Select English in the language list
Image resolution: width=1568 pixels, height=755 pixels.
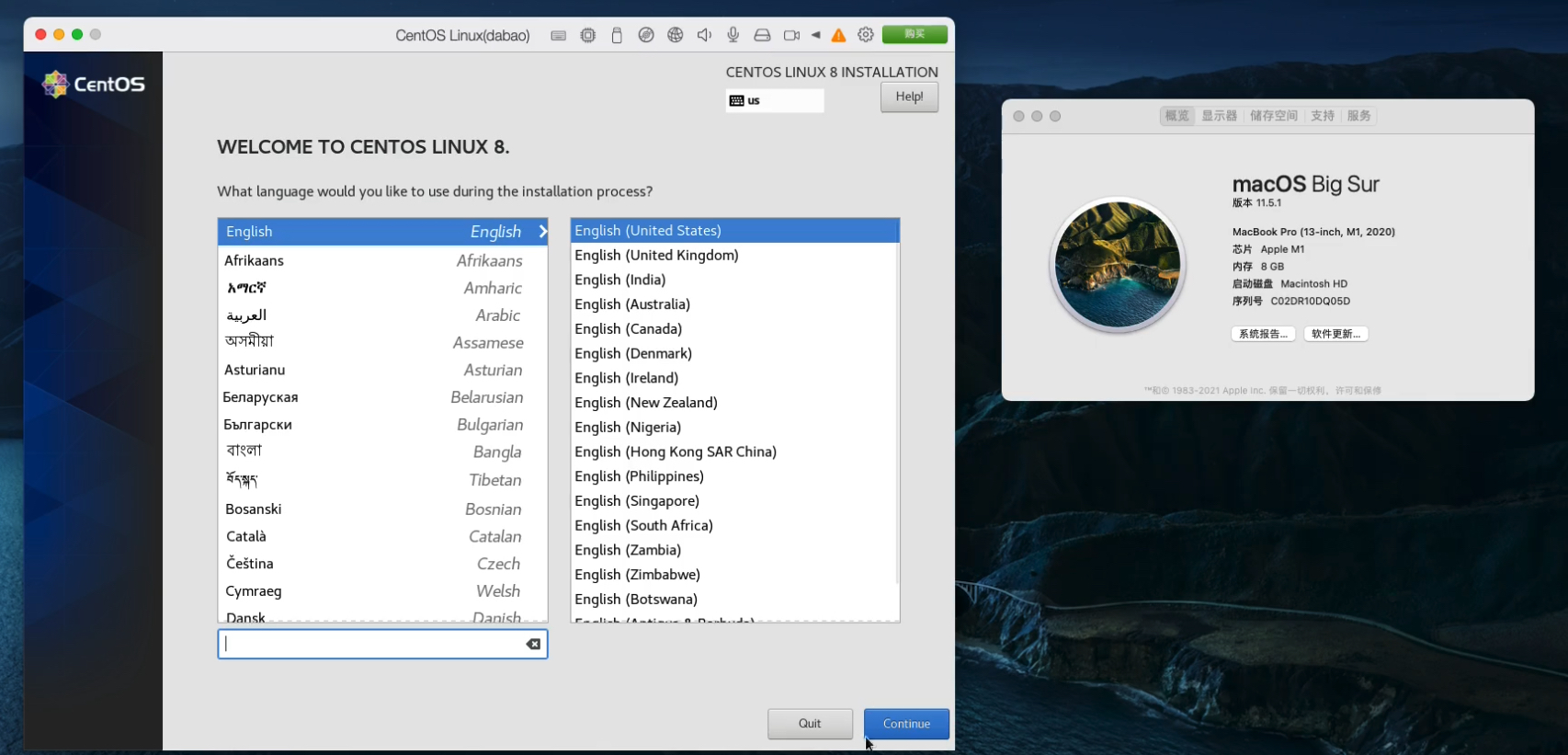382,232
